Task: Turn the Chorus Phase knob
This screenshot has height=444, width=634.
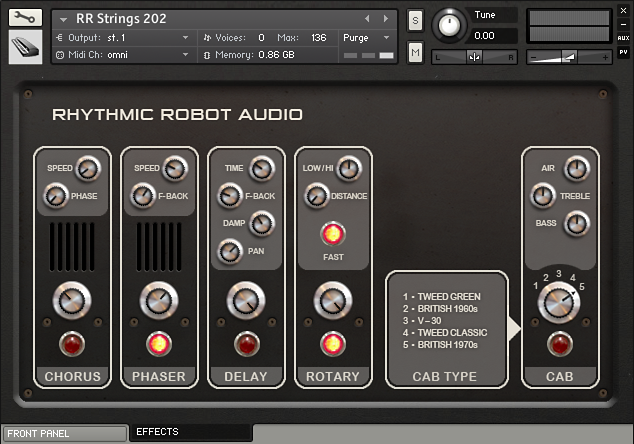Action: pos(56,196)
